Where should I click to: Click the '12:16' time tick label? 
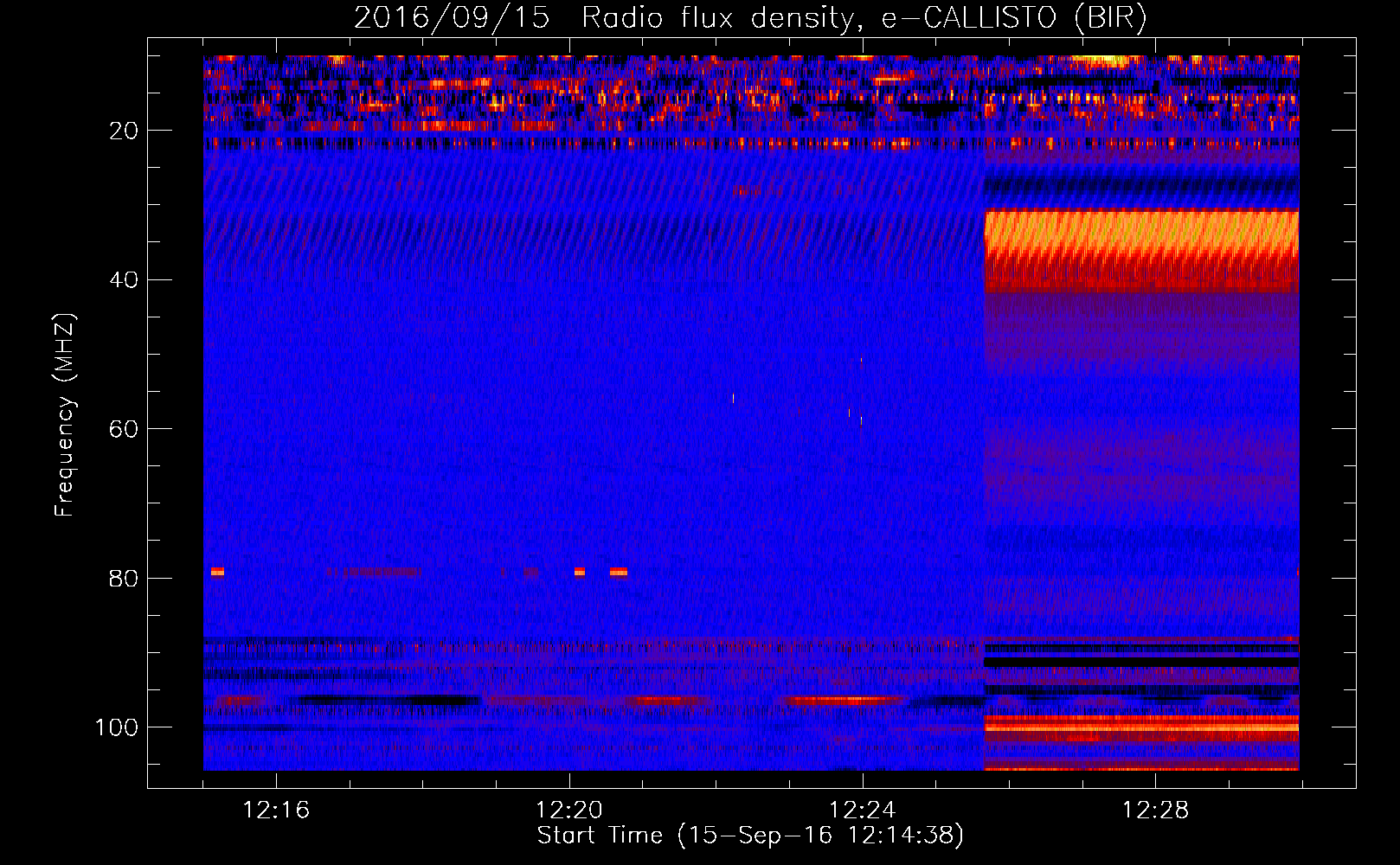pyautogui.click(x=276, y=811)
